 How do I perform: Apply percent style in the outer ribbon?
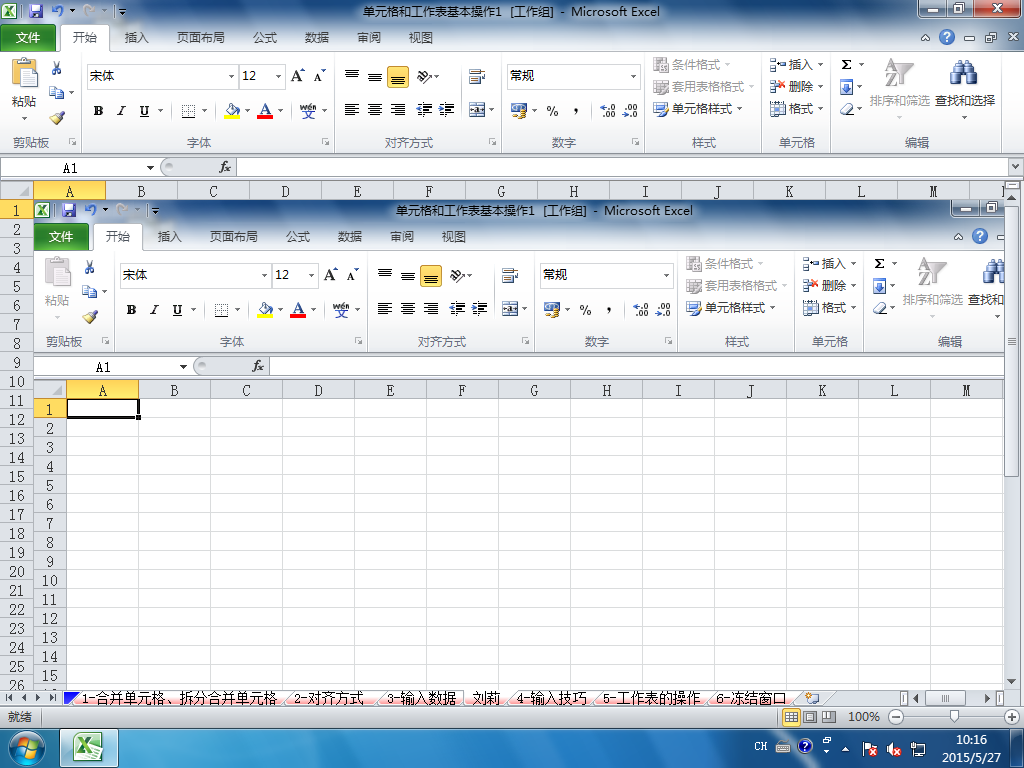(552, 111)
